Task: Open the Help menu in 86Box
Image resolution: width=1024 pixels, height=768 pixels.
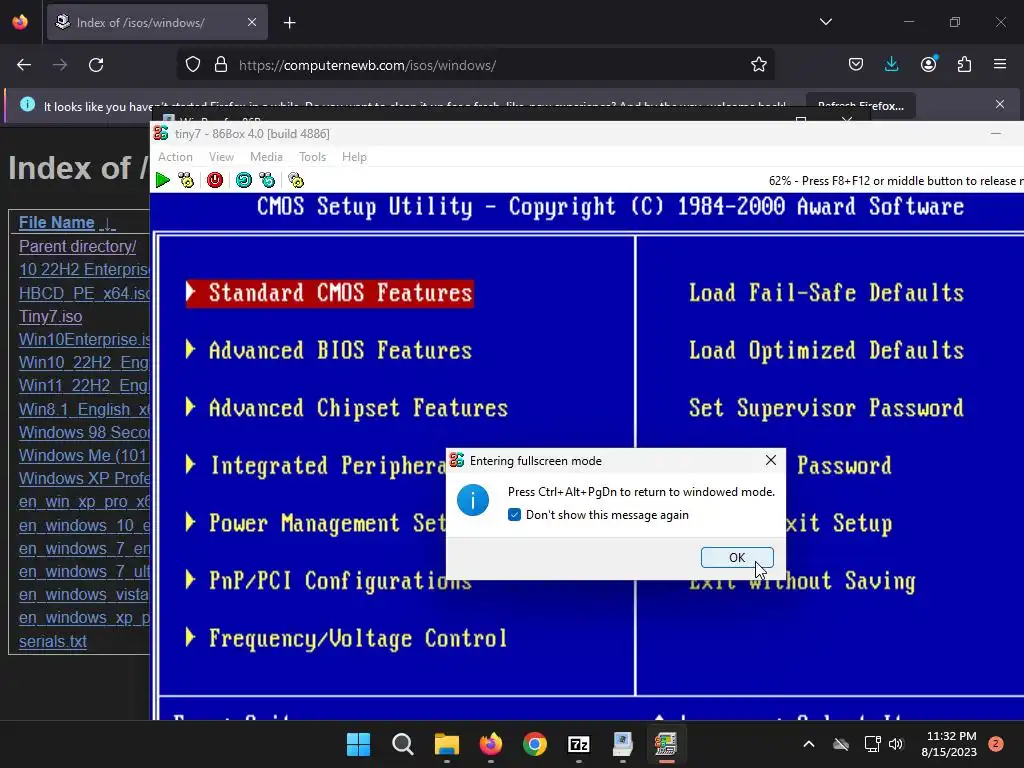Action: point(354,157)
